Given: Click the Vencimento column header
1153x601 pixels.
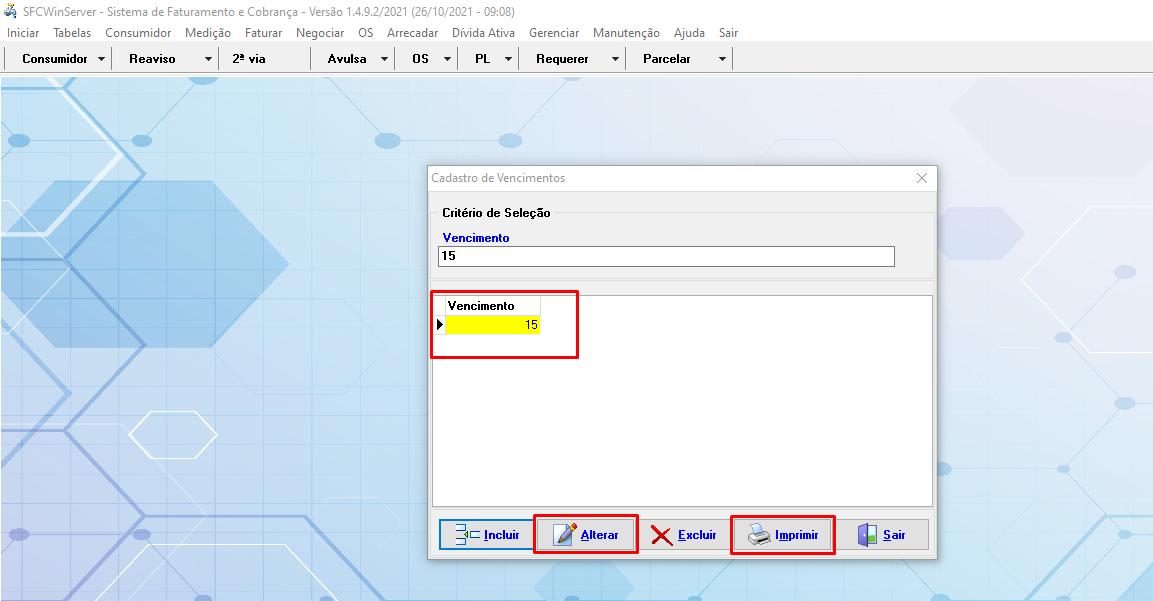Looking at the screenshot, I should [481, 306].
